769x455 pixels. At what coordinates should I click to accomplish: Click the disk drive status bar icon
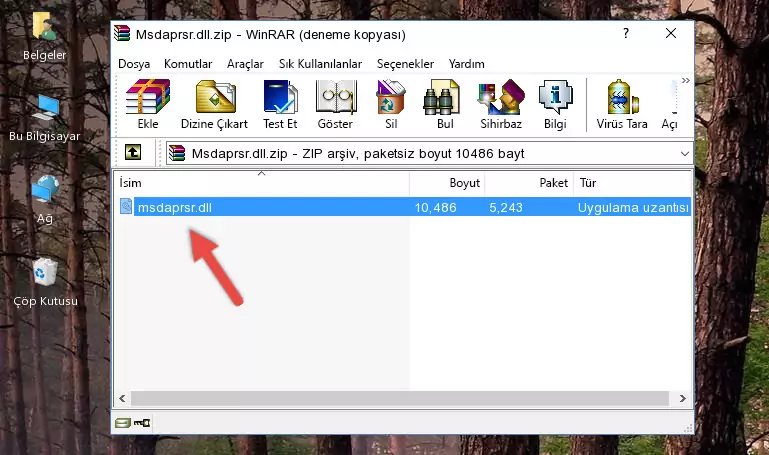pos(123,422)
